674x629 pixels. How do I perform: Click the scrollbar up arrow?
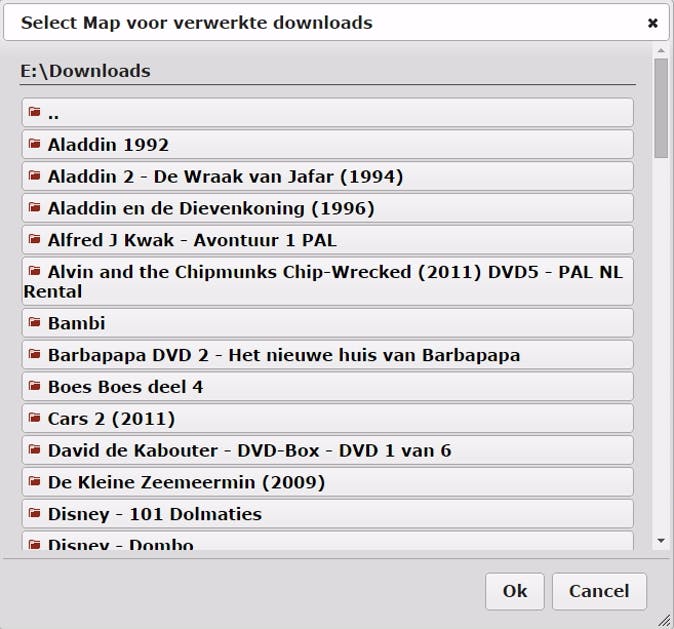[661, 51]
